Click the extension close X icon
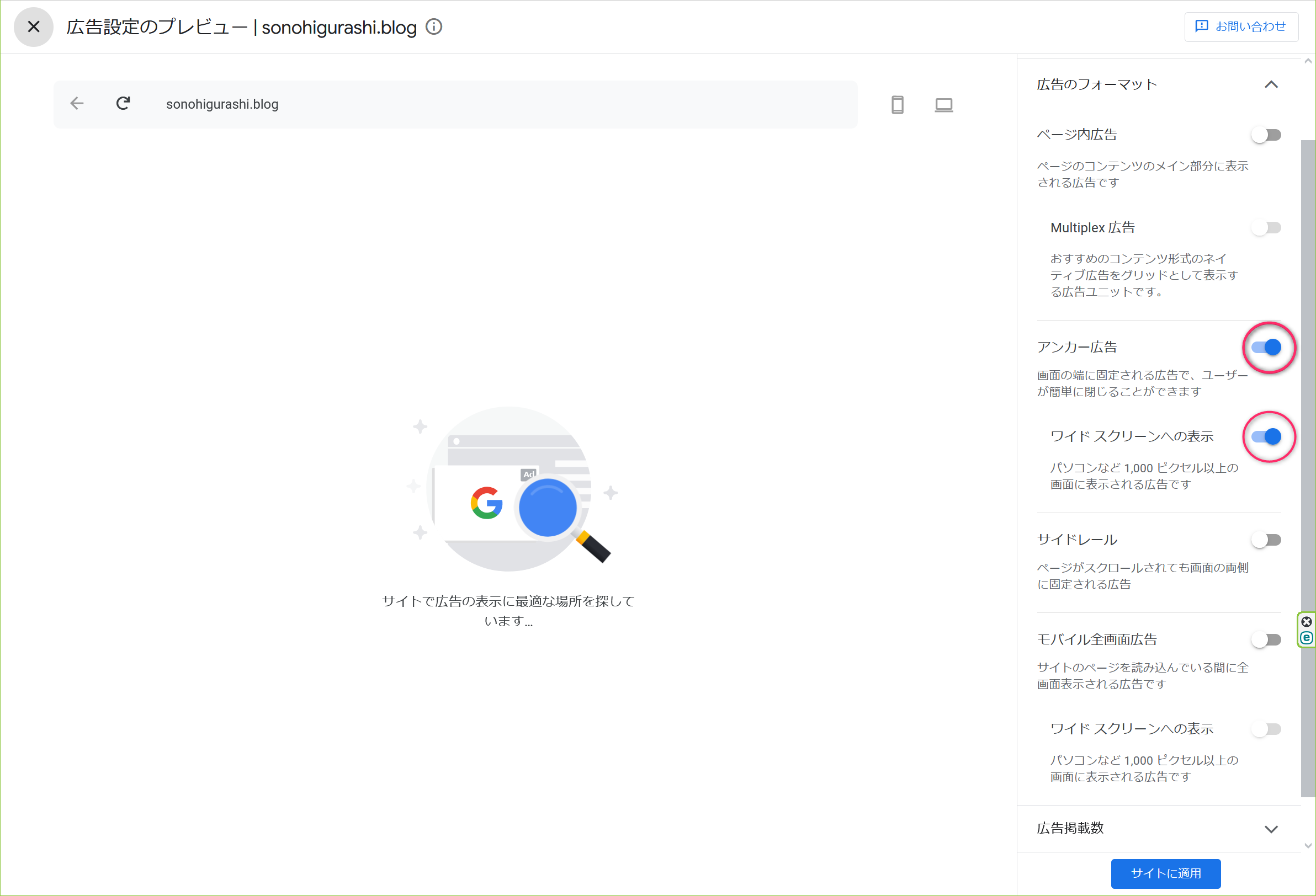This screenshot has height=896, width=1316. (x=1307, y=621)
